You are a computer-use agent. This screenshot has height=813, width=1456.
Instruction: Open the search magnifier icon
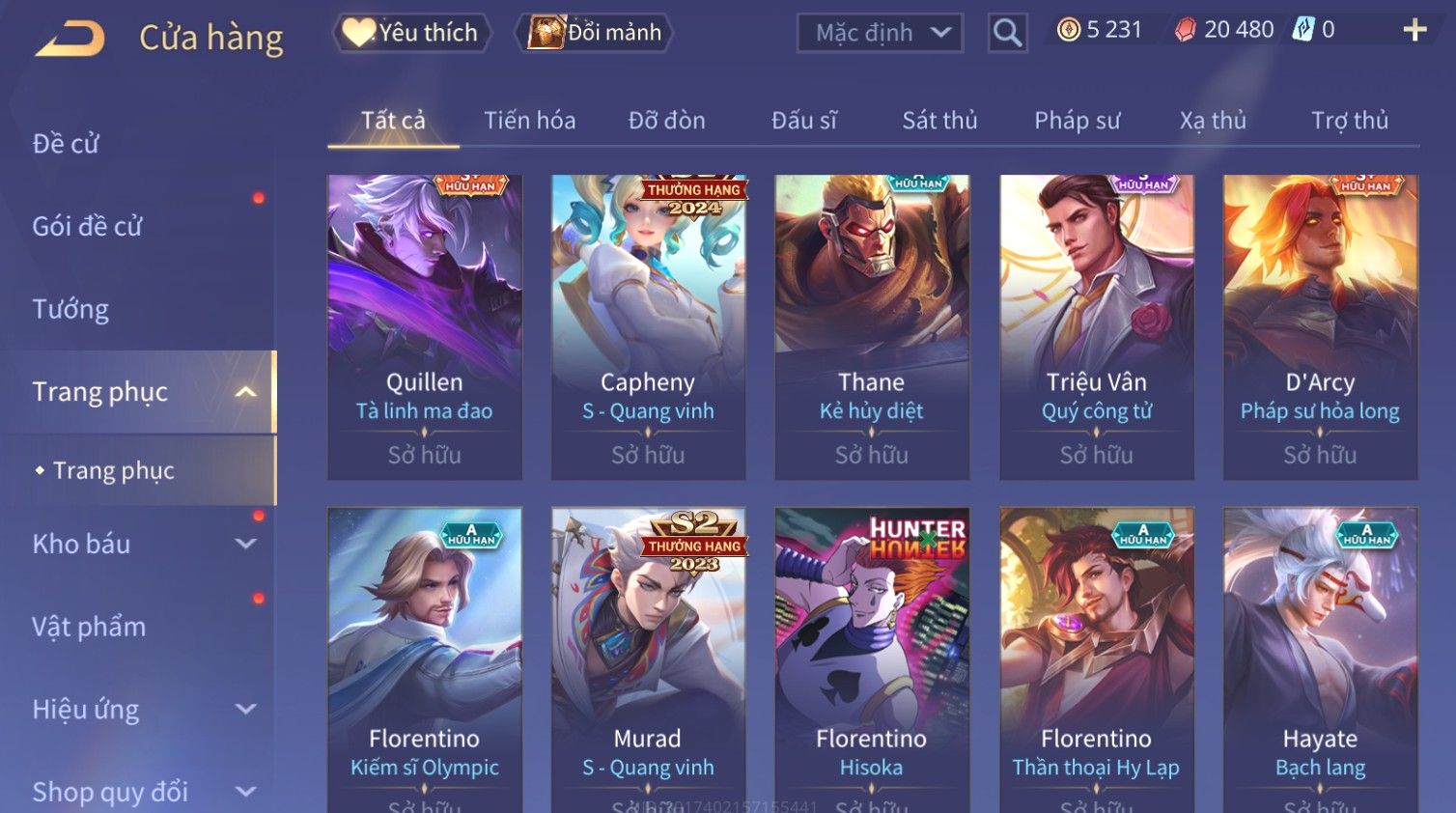click(1007, 34)
